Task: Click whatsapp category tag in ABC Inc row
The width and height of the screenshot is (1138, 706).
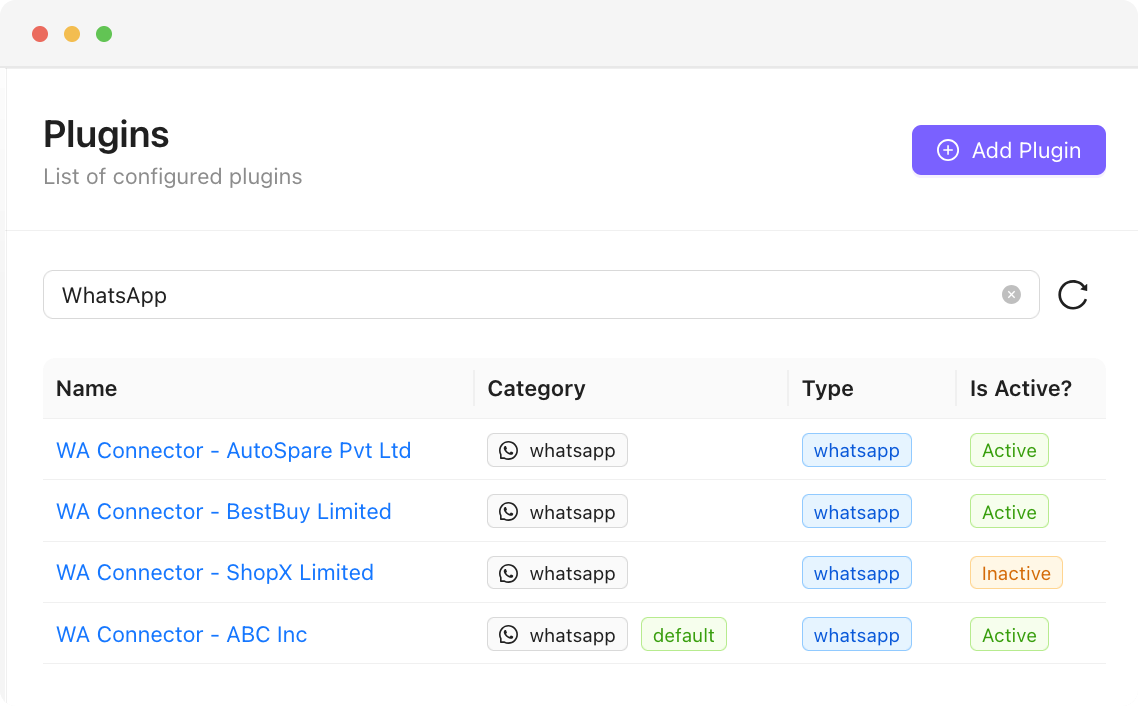Action: pos(557,634)
